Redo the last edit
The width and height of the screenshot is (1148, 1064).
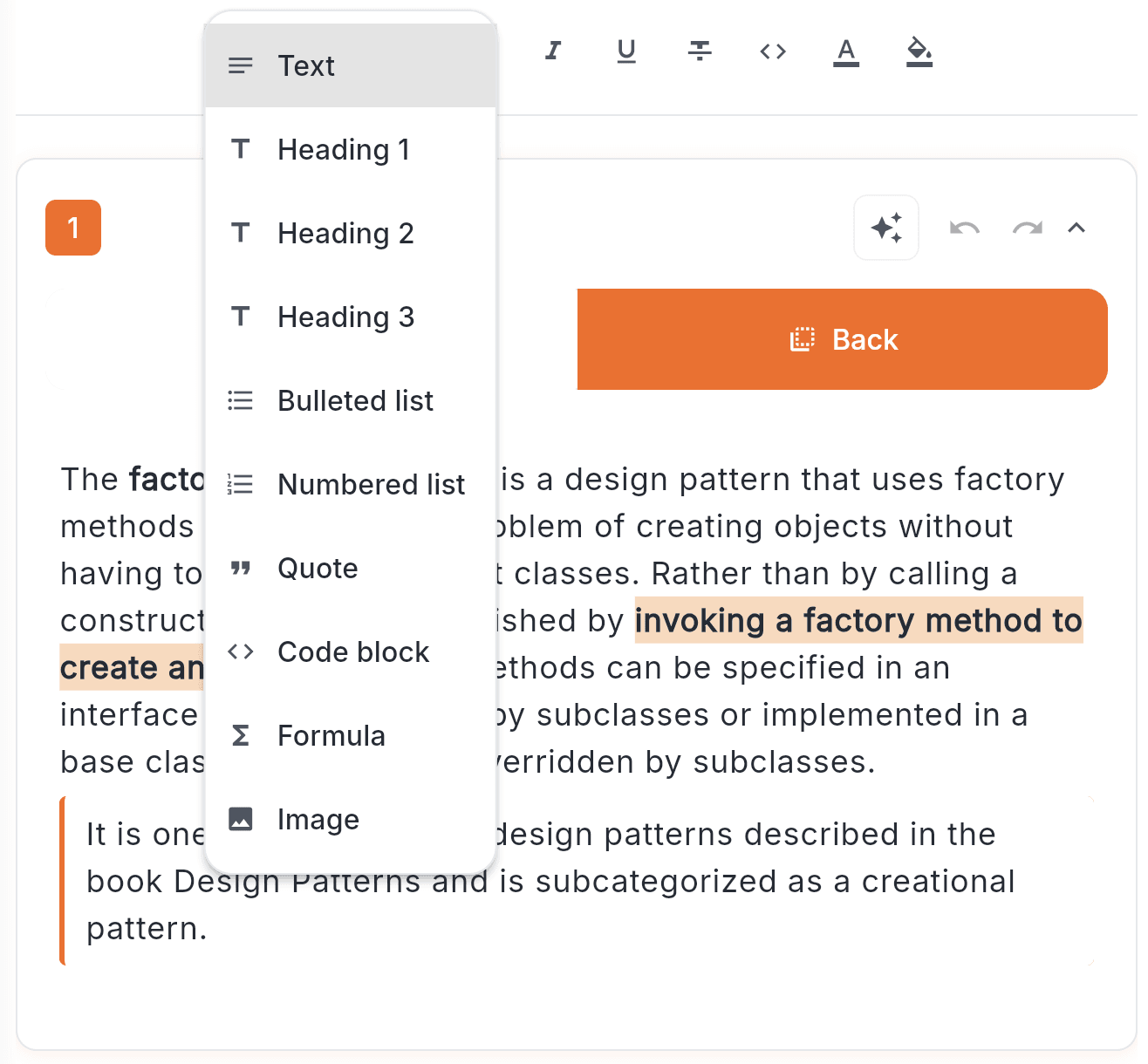click(1027, 228)
